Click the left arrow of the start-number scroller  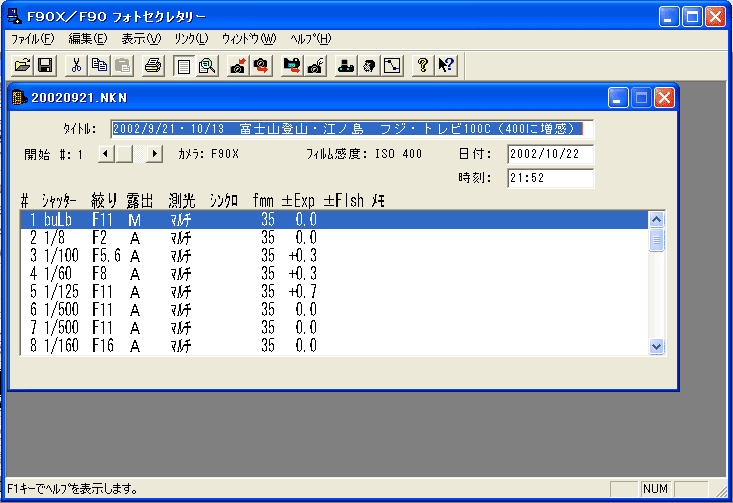coord(106,153)
